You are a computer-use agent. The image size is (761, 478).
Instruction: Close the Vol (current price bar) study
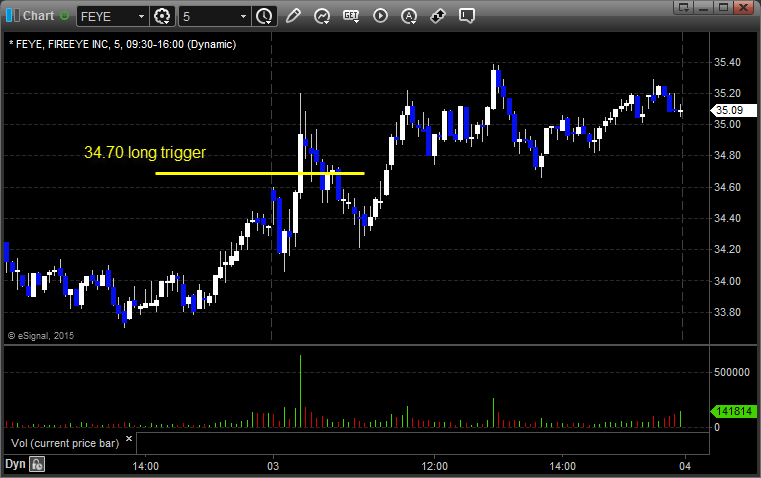[129, 439]
